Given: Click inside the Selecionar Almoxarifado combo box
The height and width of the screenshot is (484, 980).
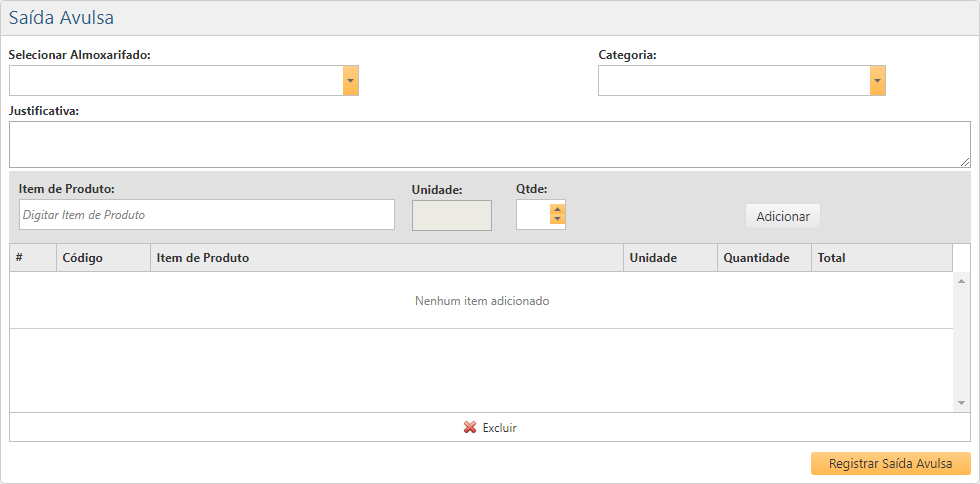Looking at the screenshot, I should click(x=176, y=81).
